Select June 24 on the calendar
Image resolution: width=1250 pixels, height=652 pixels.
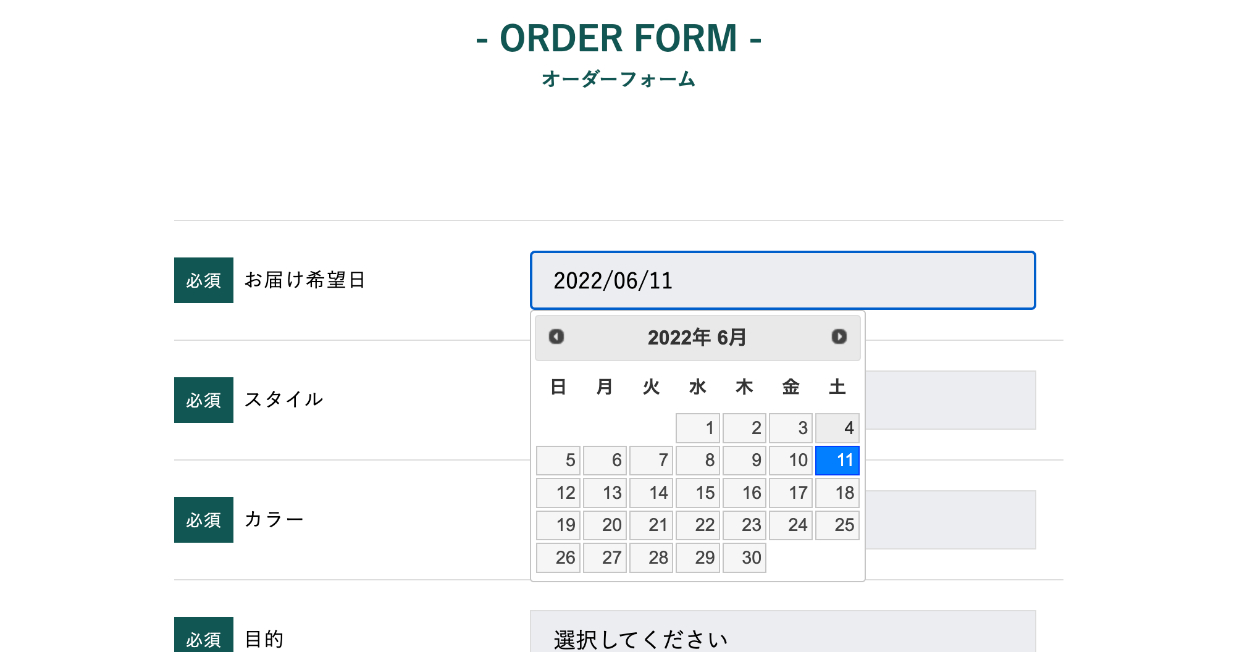click(x=791, y=526)
